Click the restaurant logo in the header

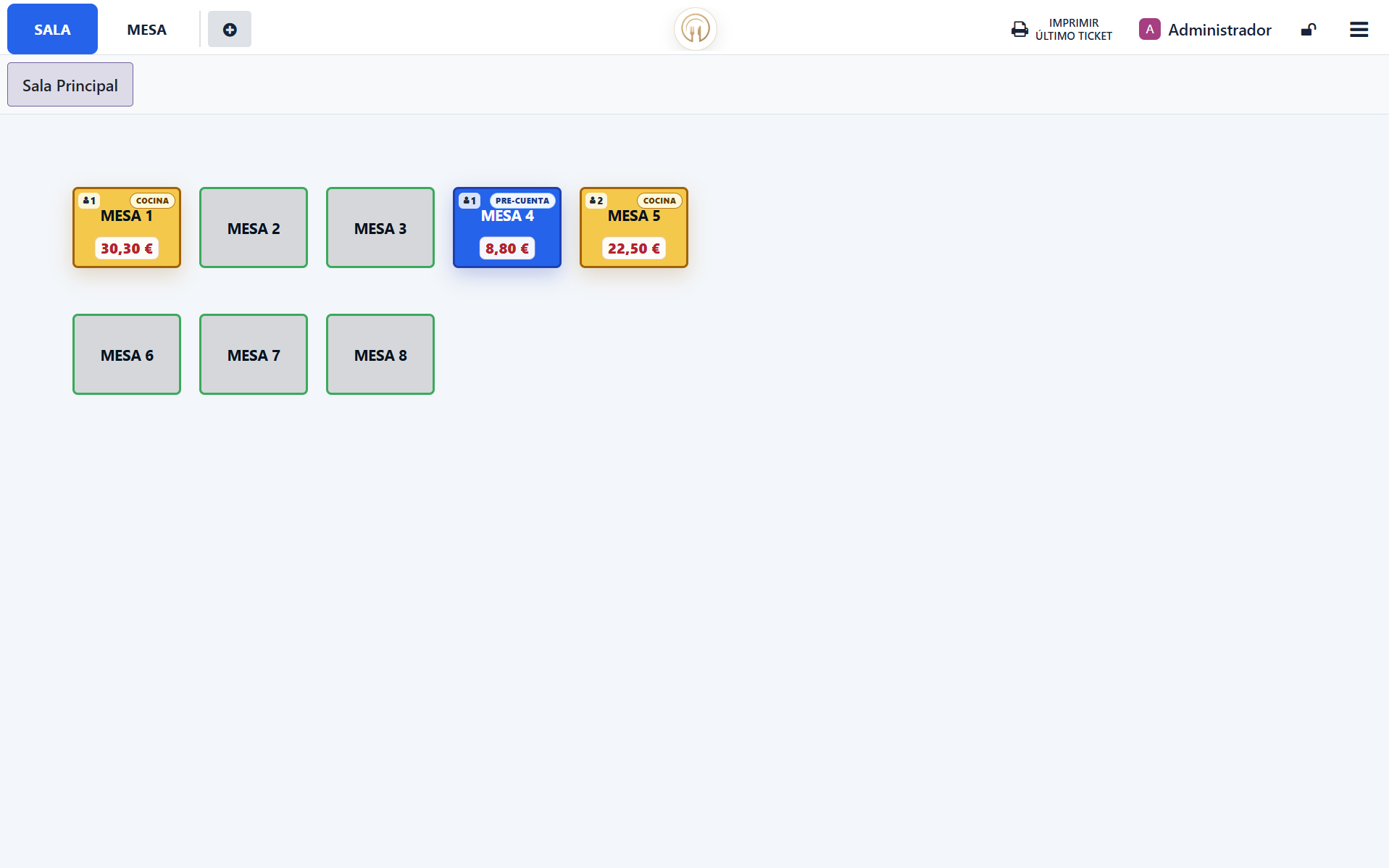click(695, 30)
